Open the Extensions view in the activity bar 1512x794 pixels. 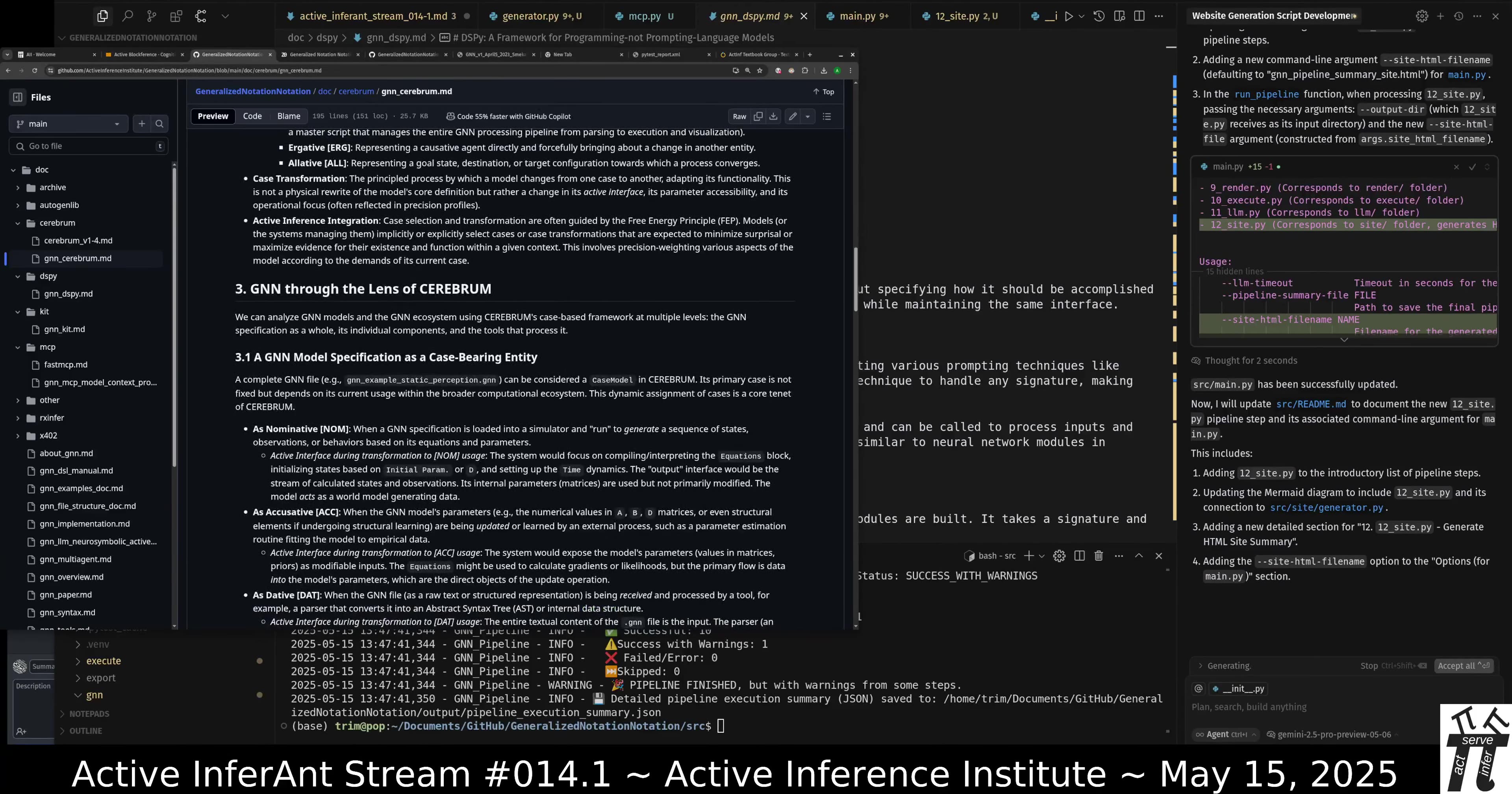tap(176, 16)
